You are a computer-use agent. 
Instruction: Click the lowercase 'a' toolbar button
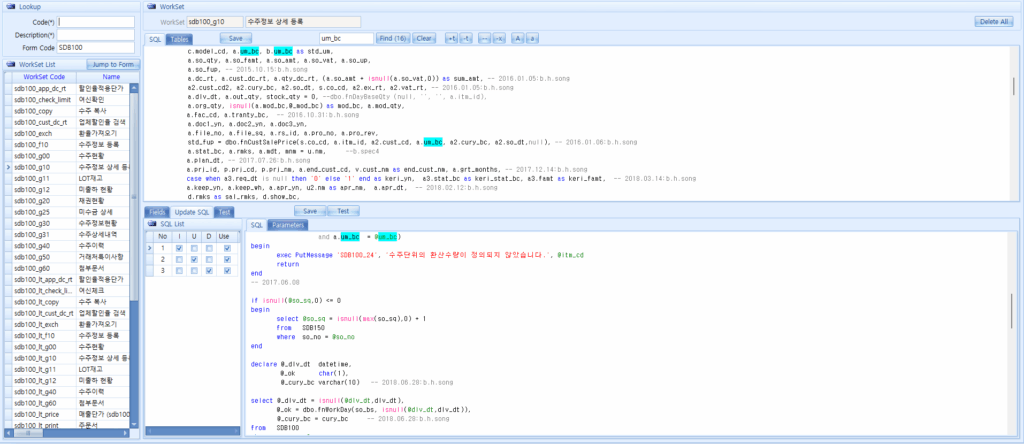coord(534,38)
